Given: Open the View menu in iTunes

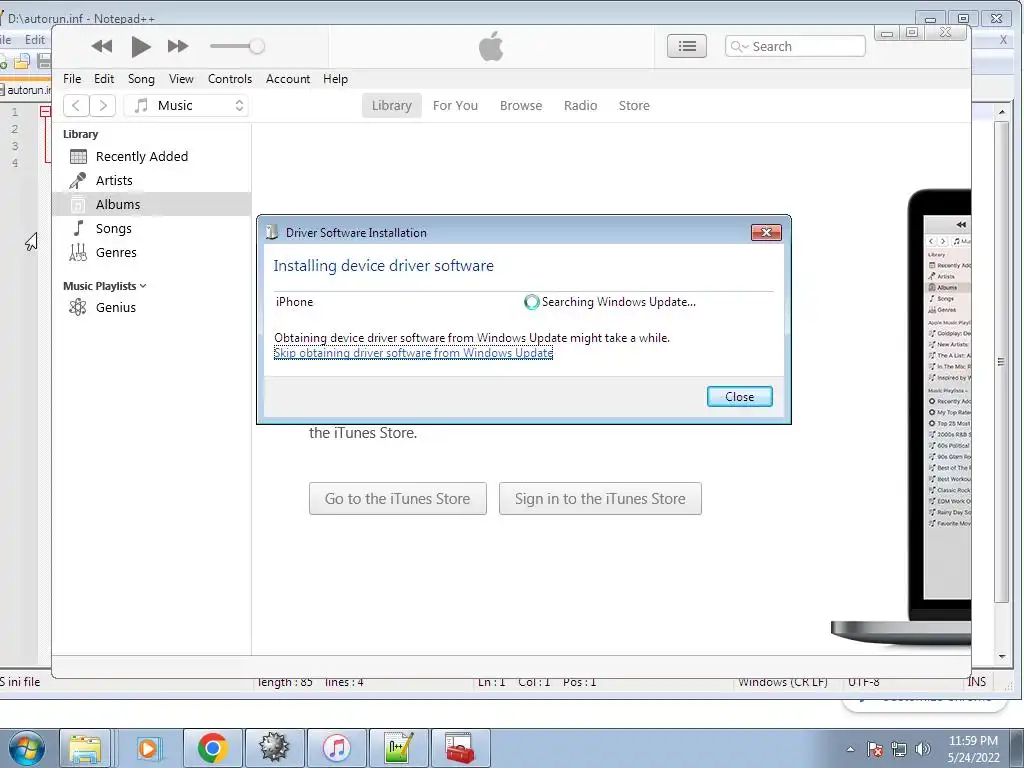Looking at the screenshot, I should 181,79.
